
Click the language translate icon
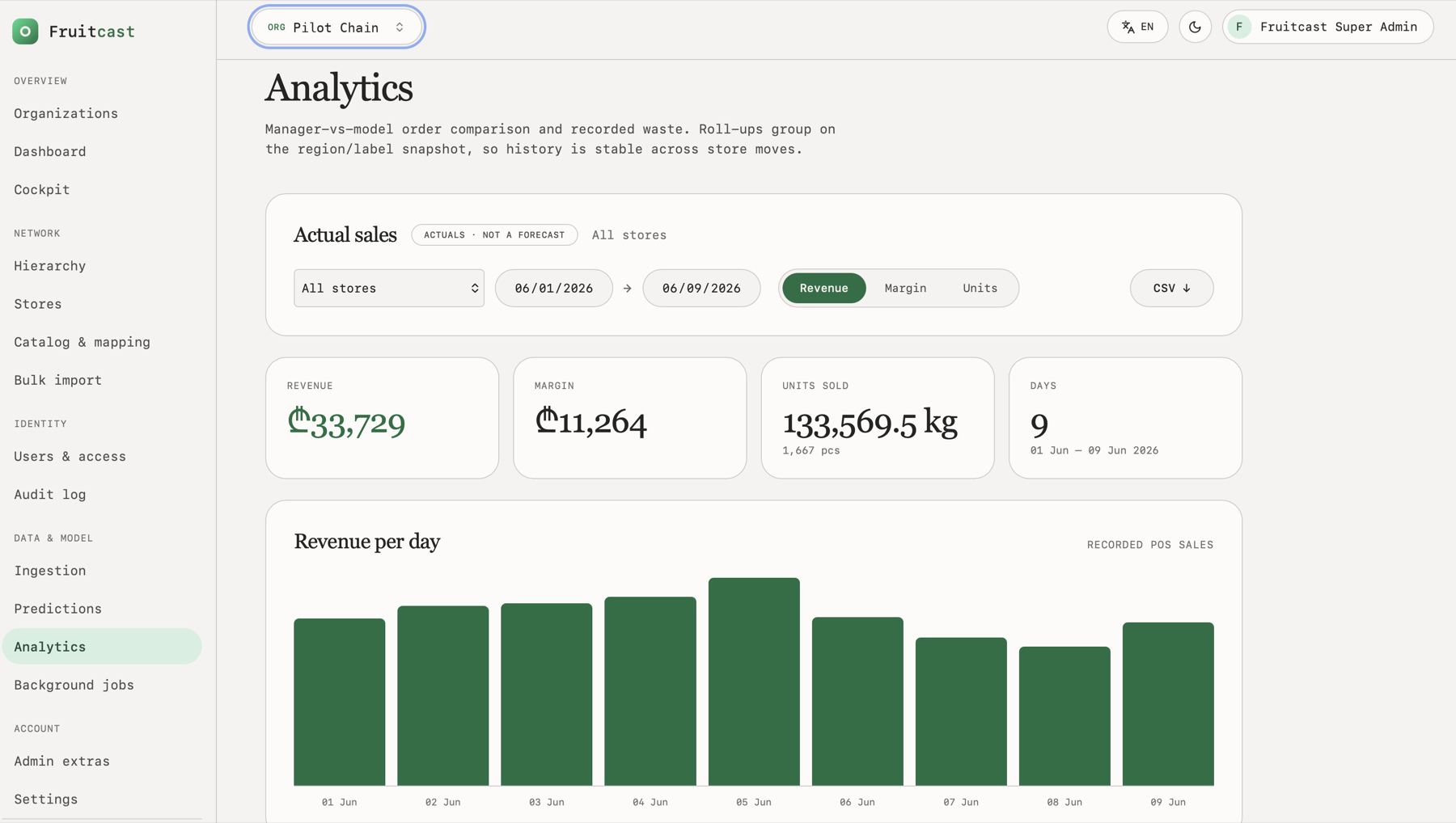point(1128,27)
